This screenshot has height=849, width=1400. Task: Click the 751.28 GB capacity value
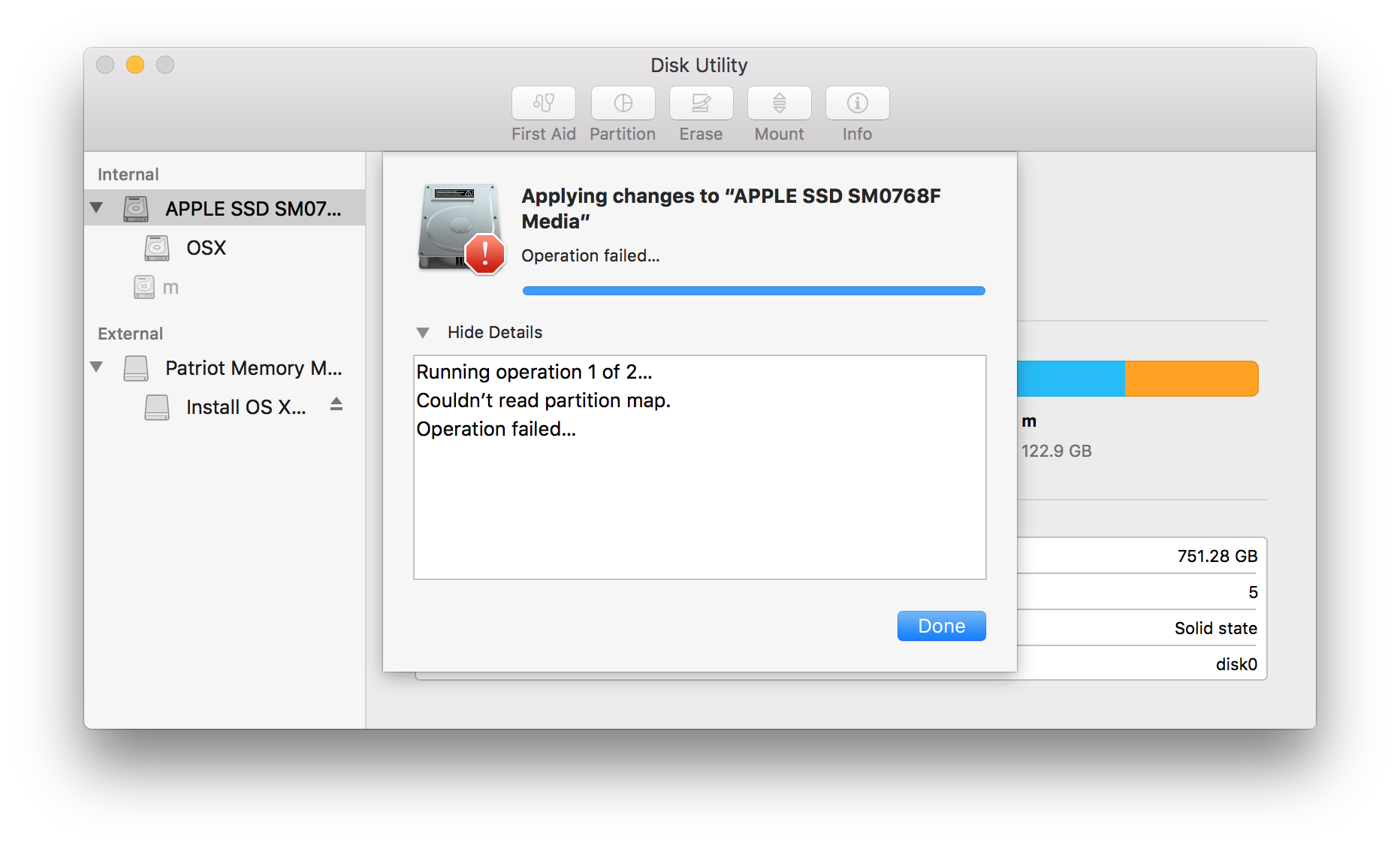(1217, 556)
